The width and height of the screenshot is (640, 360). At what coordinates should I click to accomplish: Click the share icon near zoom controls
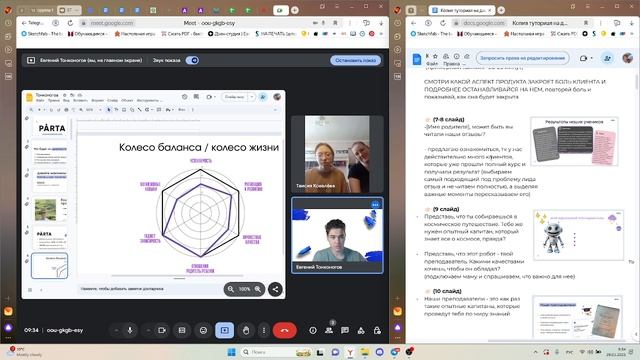(x=276, y=289)
